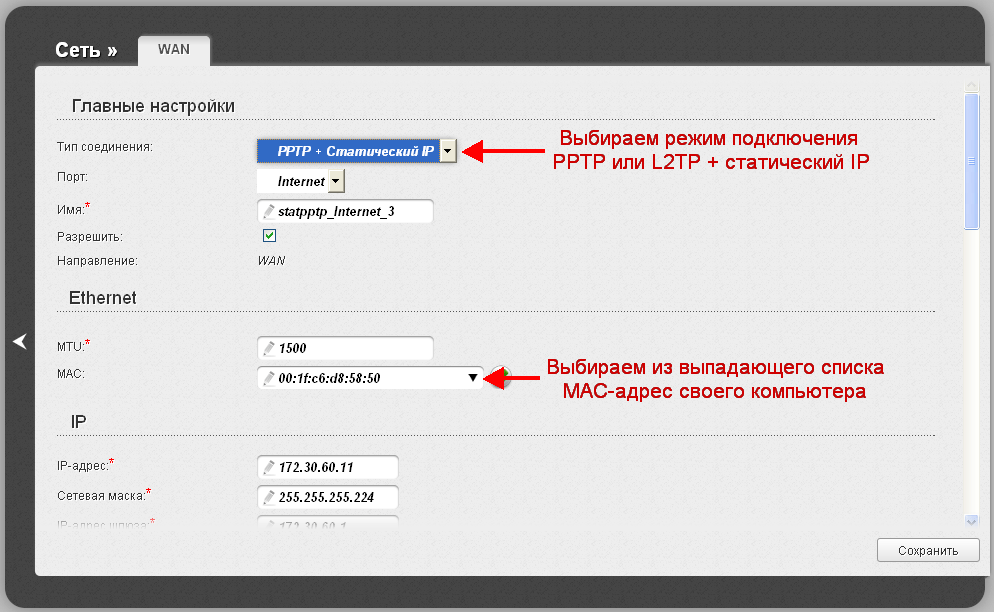Image resolution: width=994 pixels, height=612 pixels.
Task: Toggle the Разрешить checkbox
Action: click(268, 236)
